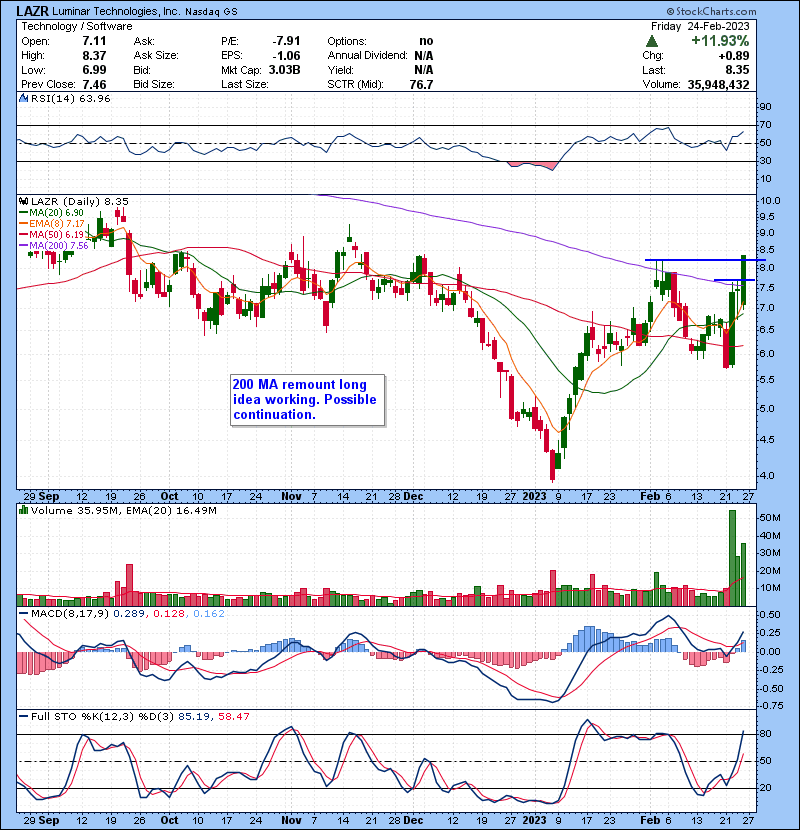Image resolution: width=800 pixels, height=830 pixels.
Task: Click the 80 level on stochastic axis
Action: pyautogui.click(x=766, y=734)
